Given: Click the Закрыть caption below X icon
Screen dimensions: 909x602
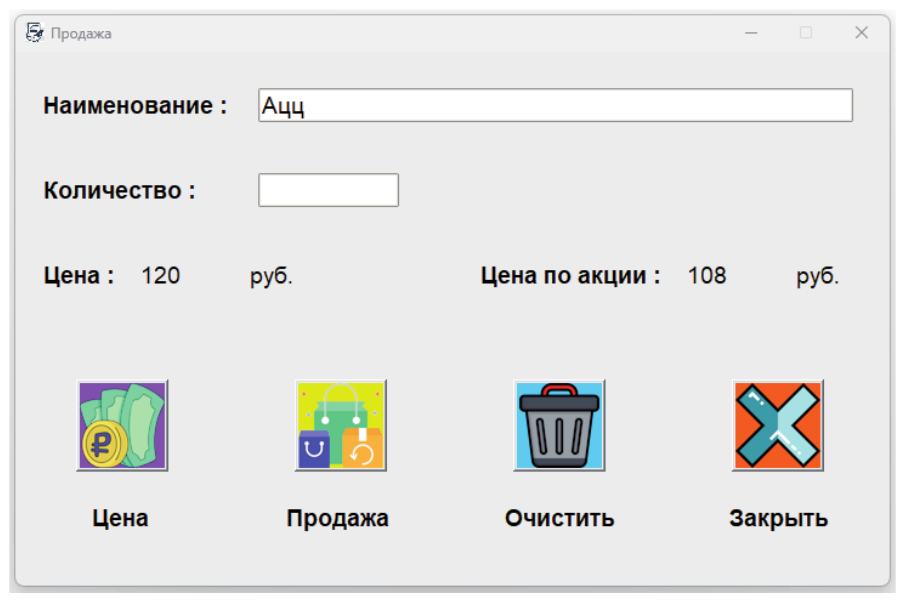Looking at the screenshot, I should 778,518.
